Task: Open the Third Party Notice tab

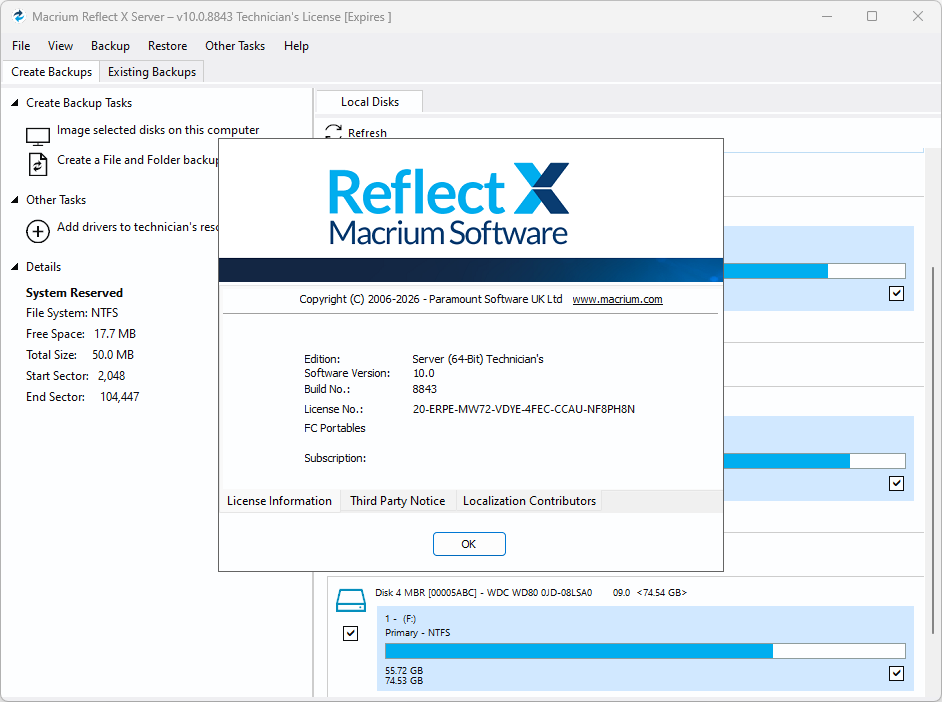Action: pyautogui.click(x=398, y=501)
